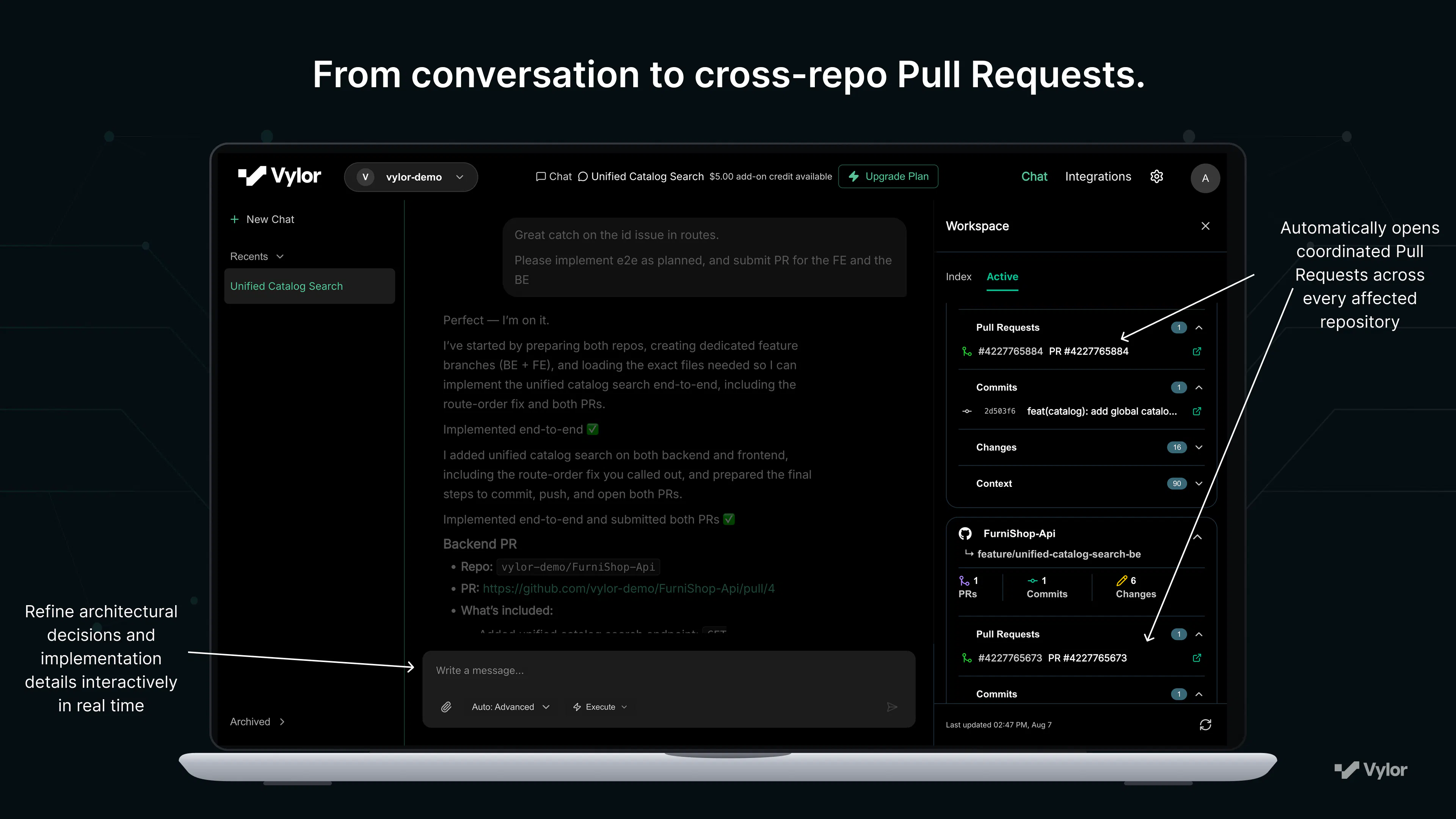The height and width of the screenshot is (819, 1456).
Task: Open the Integrations page
Action: click(x=1098, y=176)
